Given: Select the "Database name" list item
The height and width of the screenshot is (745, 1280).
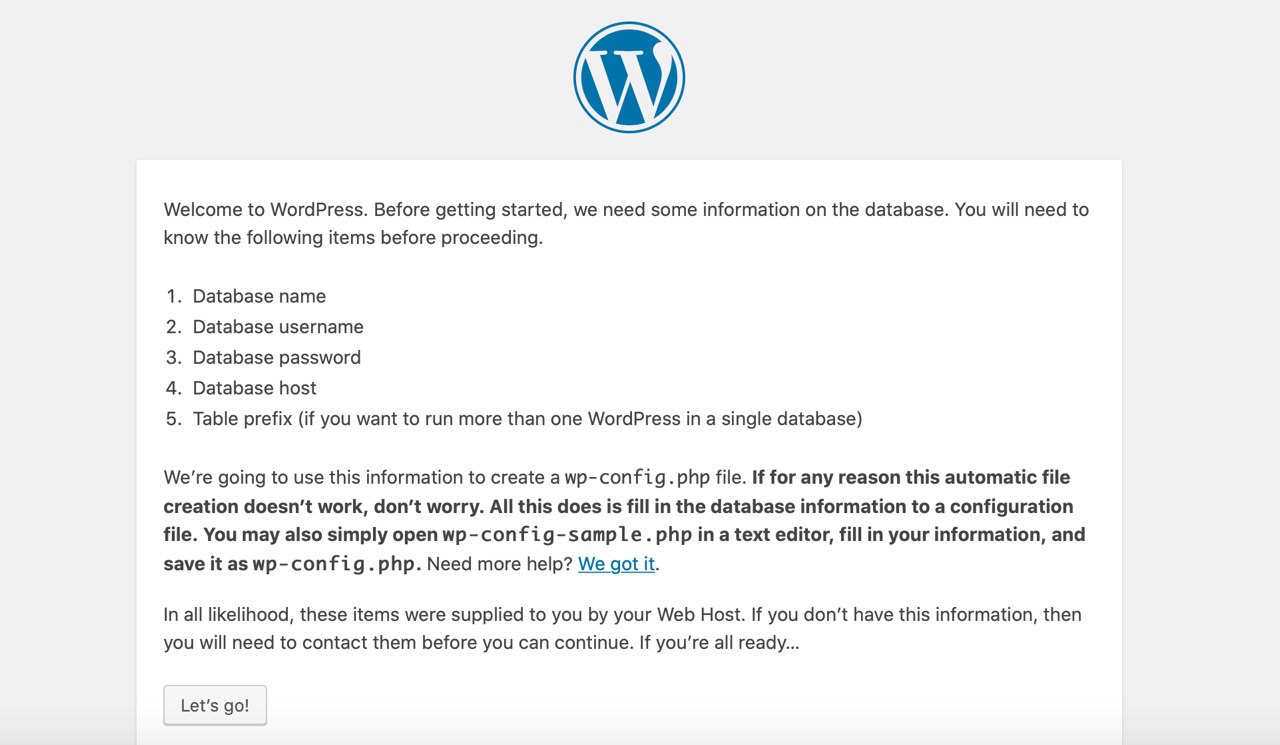Looking at the screenshot, I should [259, 296].
